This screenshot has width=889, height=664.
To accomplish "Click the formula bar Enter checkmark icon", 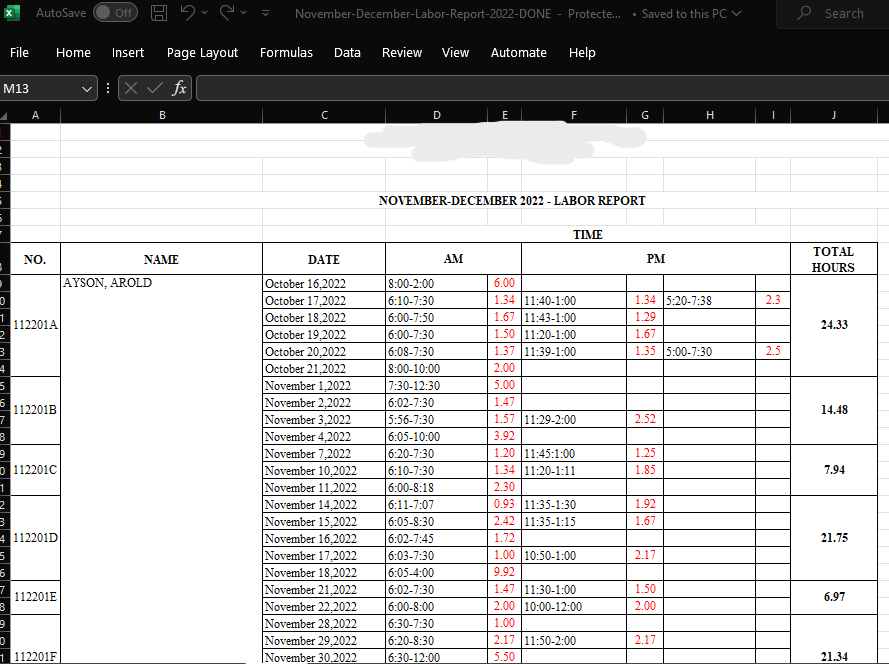I will coord(154,88).
